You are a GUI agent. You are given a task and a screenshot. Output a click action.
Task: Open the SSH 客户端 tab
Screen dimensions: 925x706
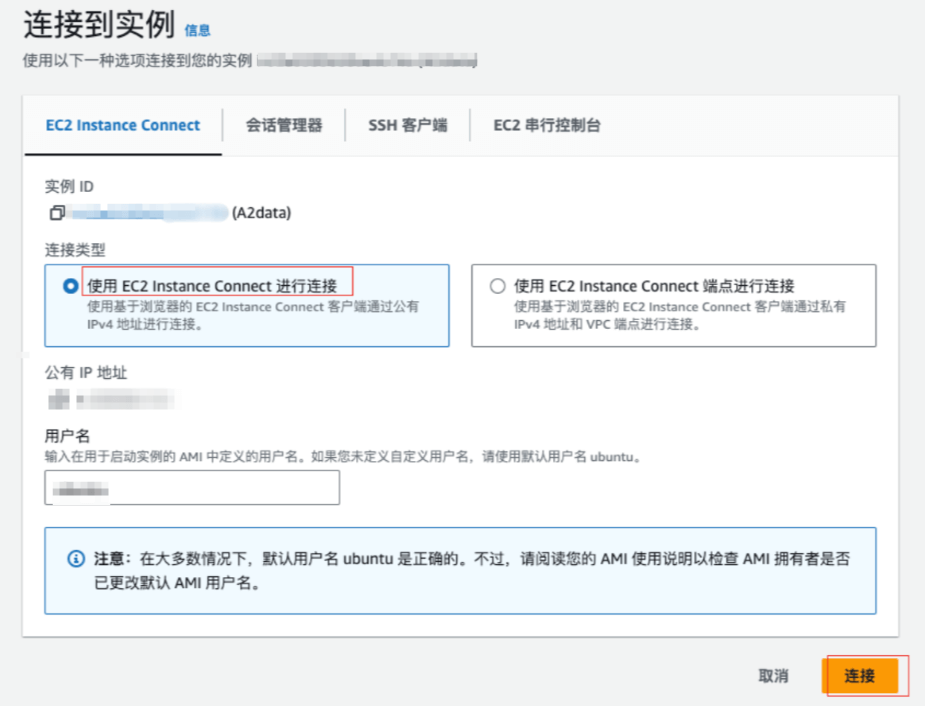pos(408,125)
